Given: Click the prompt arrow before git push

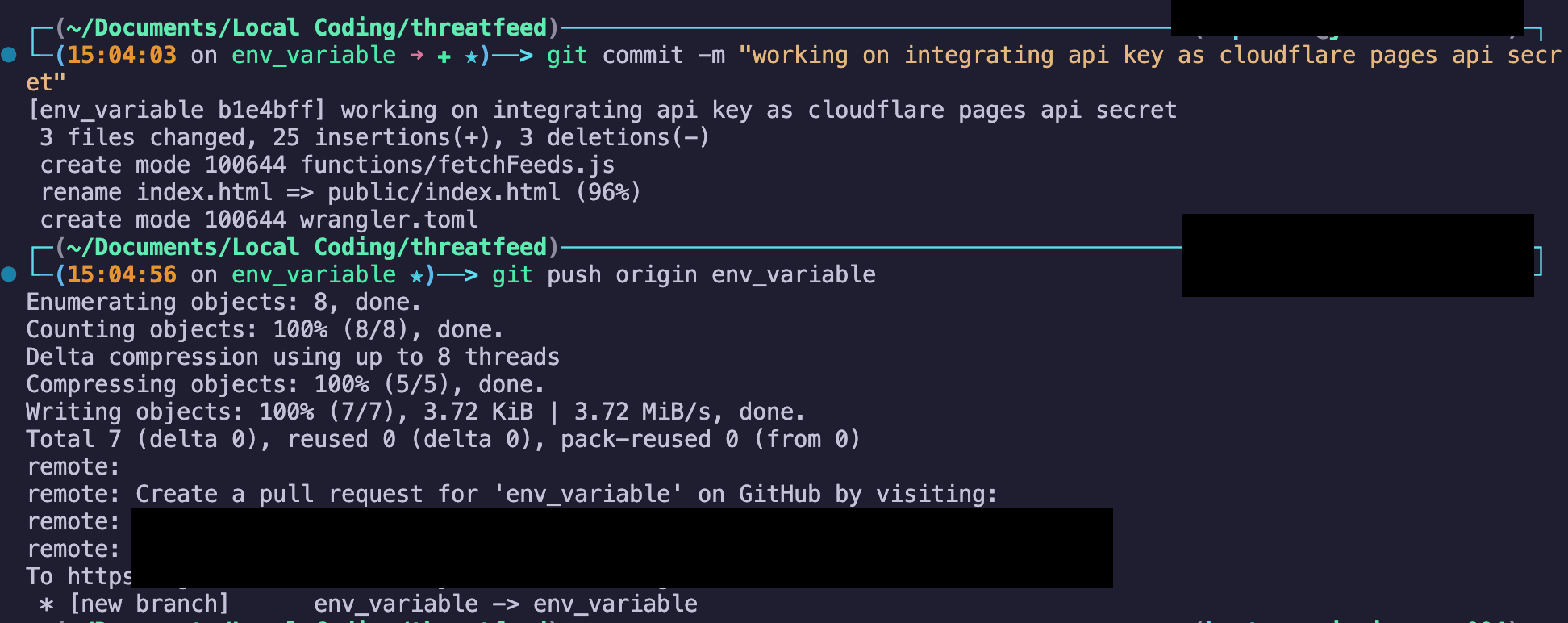Looking at the screenshot, I should (458, 275).
